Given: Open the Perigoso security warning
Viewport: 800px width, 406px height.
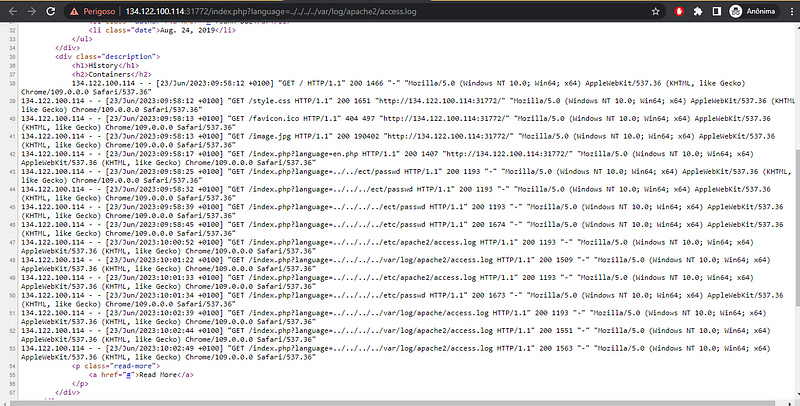Looking at the screenshot, I should point(92,11).
